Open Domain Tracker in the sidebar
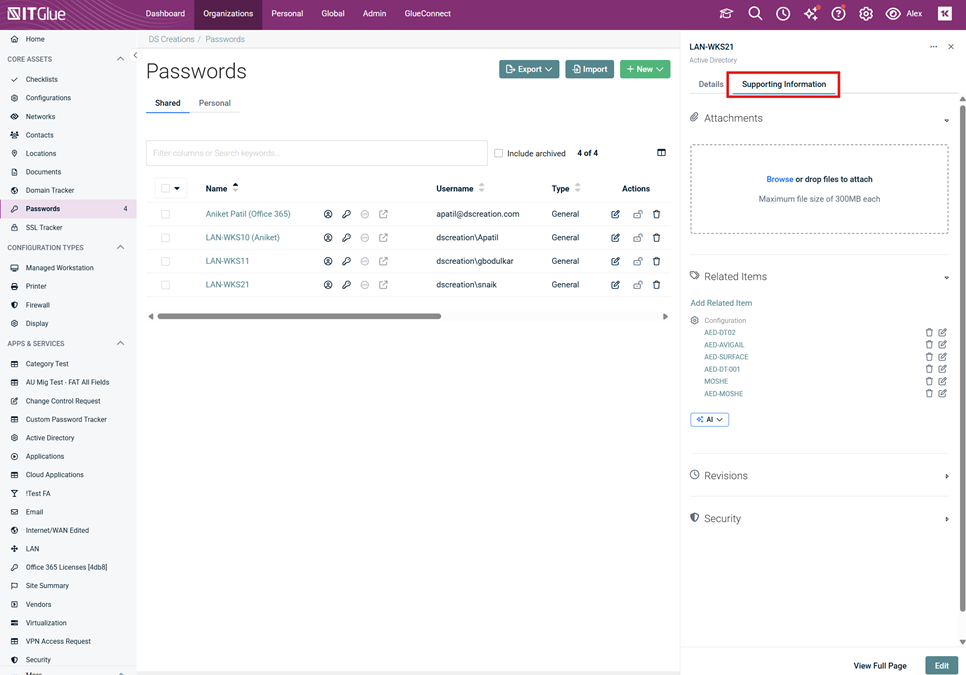 point(49,190)
